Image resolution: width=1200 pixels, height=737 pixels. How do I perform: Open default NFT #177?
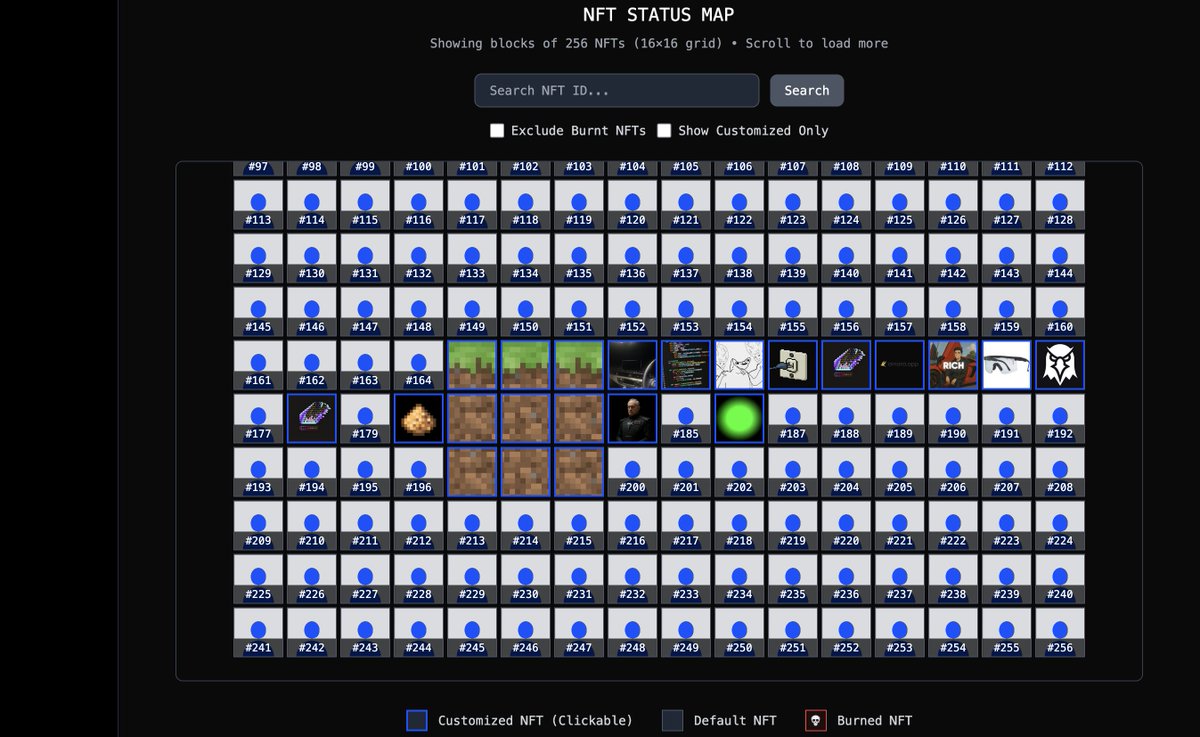(x=258, y=418)
